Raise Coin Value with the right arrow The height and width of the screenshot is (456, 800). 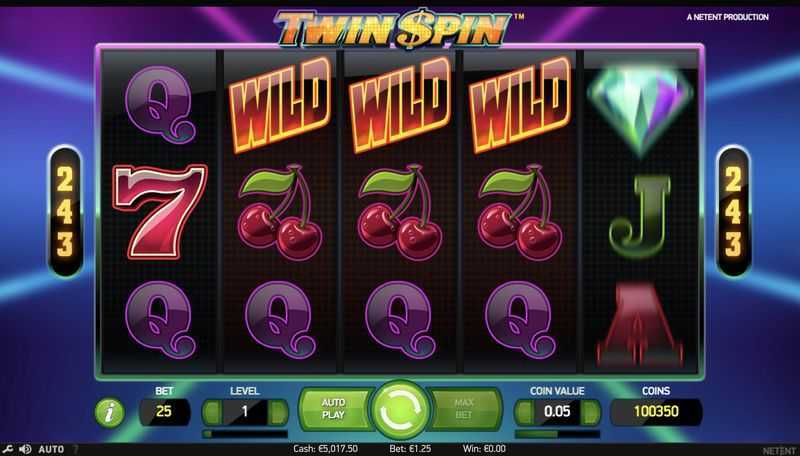[591, 412]
